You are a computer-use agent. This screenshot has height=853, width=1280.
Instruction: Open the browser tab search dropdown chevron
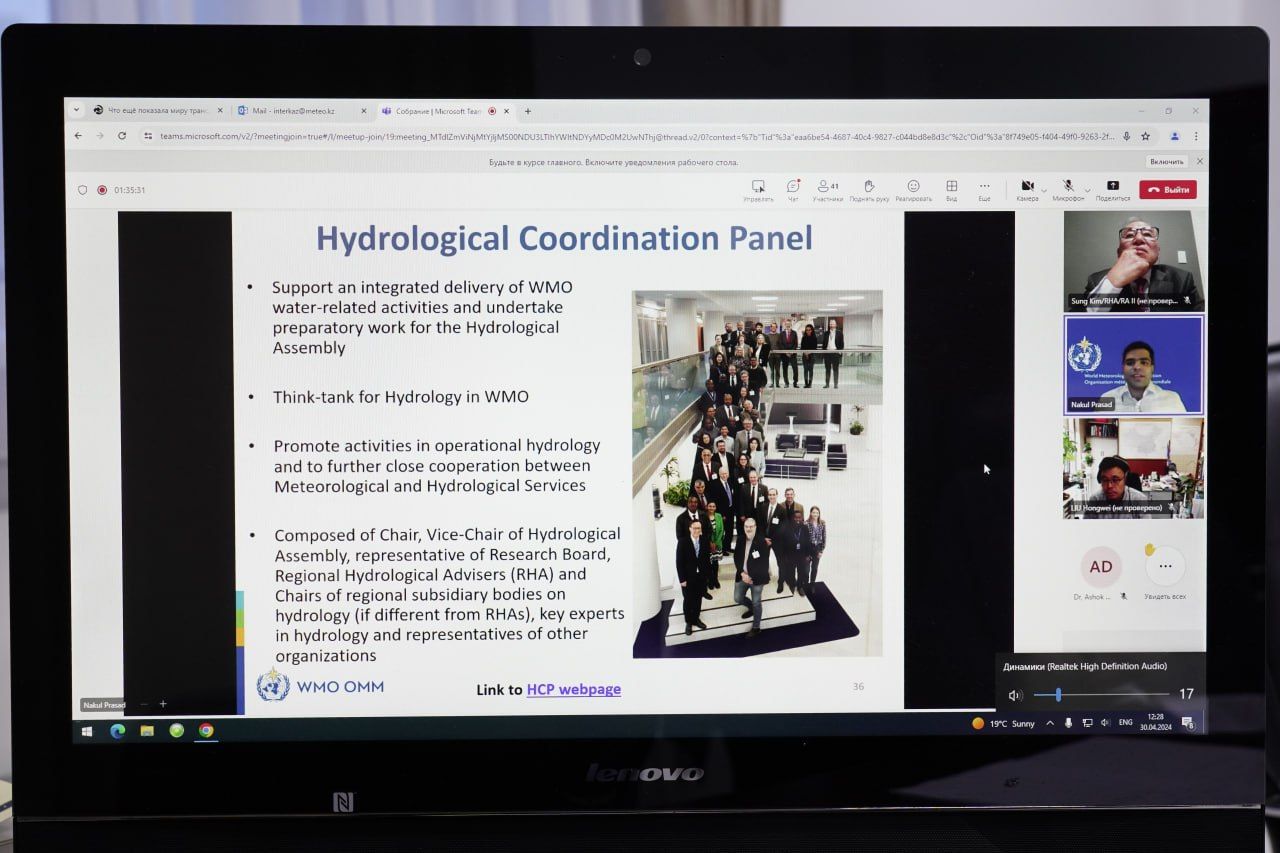click(78, 111)
